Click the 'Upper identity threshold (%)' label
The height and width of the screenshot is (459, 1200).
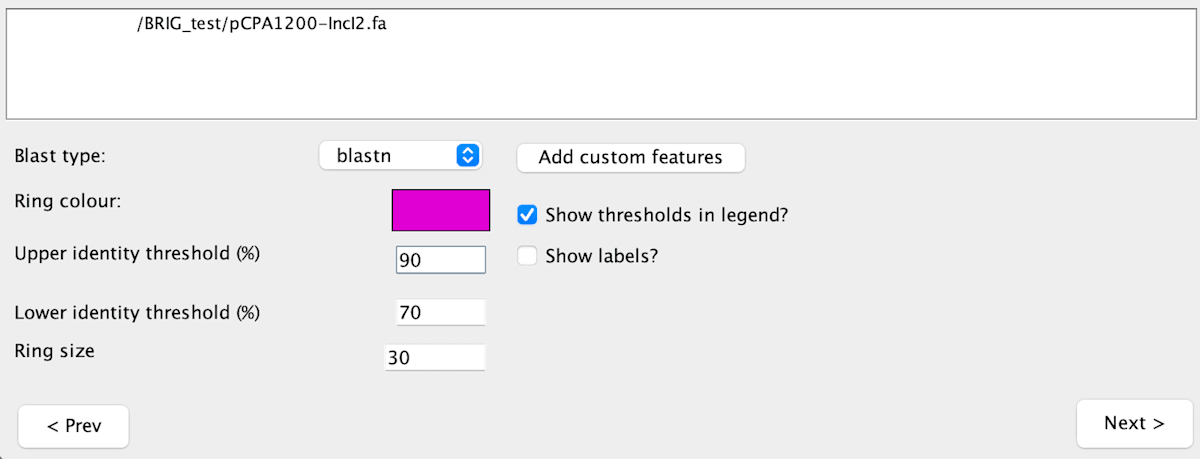point(137,253)
